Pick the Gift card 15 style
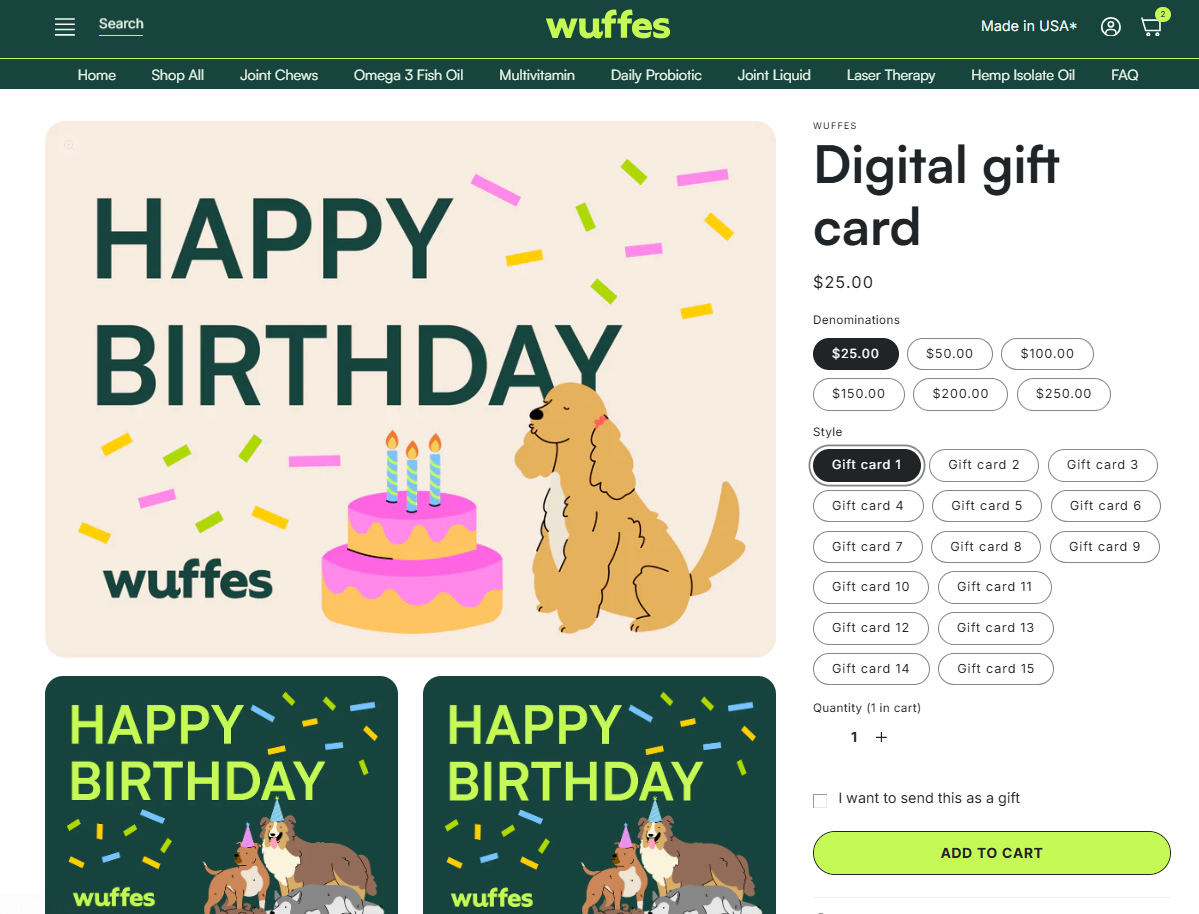The width and height of the screenshot is (1199, 914). 995,668
